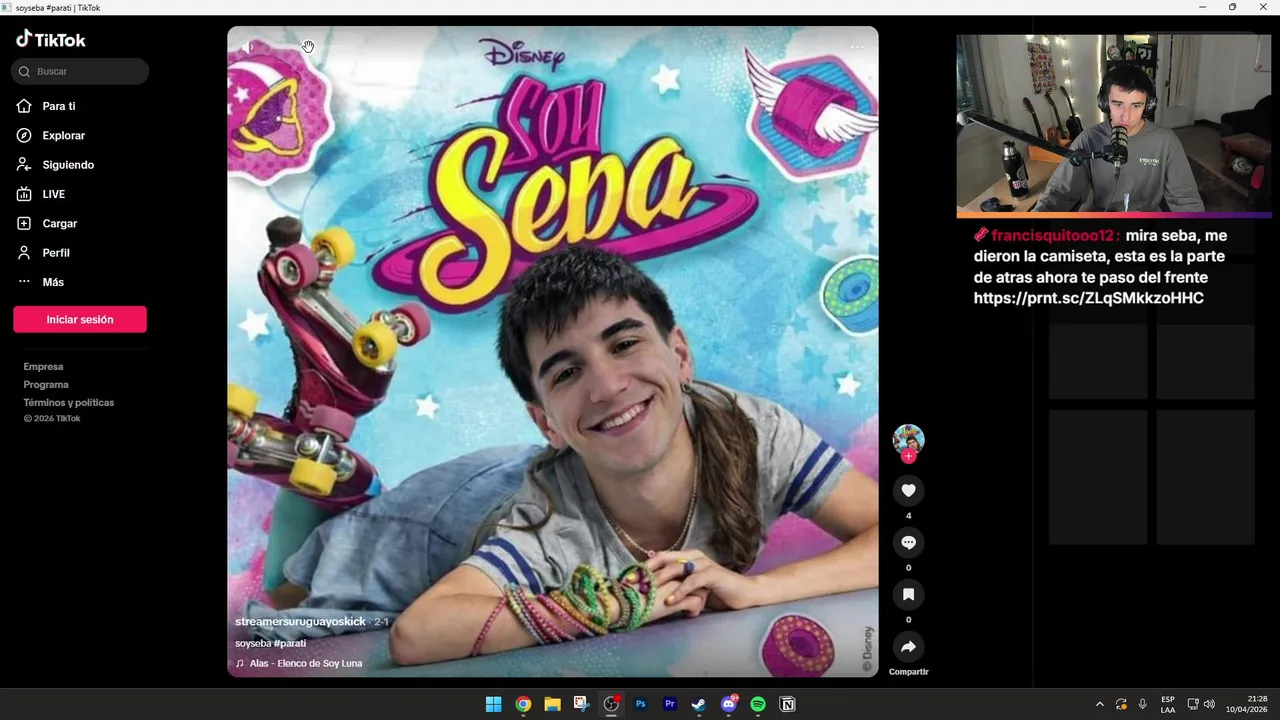Click the Compartir share arrow icon

908,647
